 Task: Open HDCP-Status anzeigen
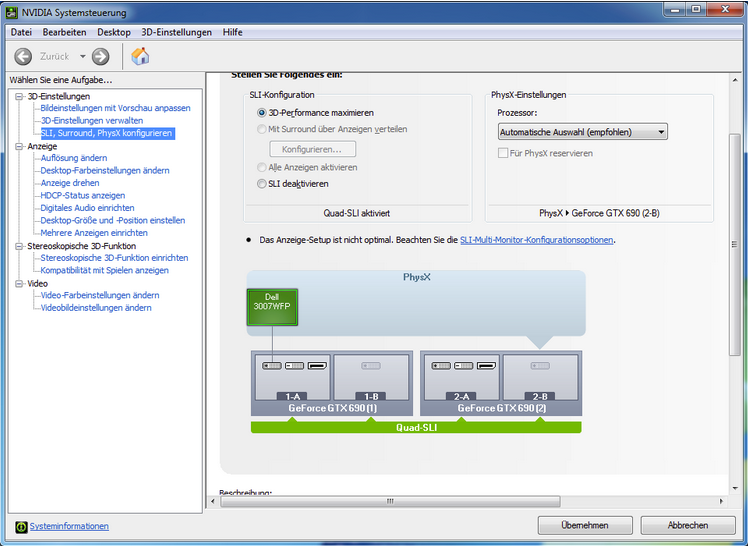click(x=83, y=196)
